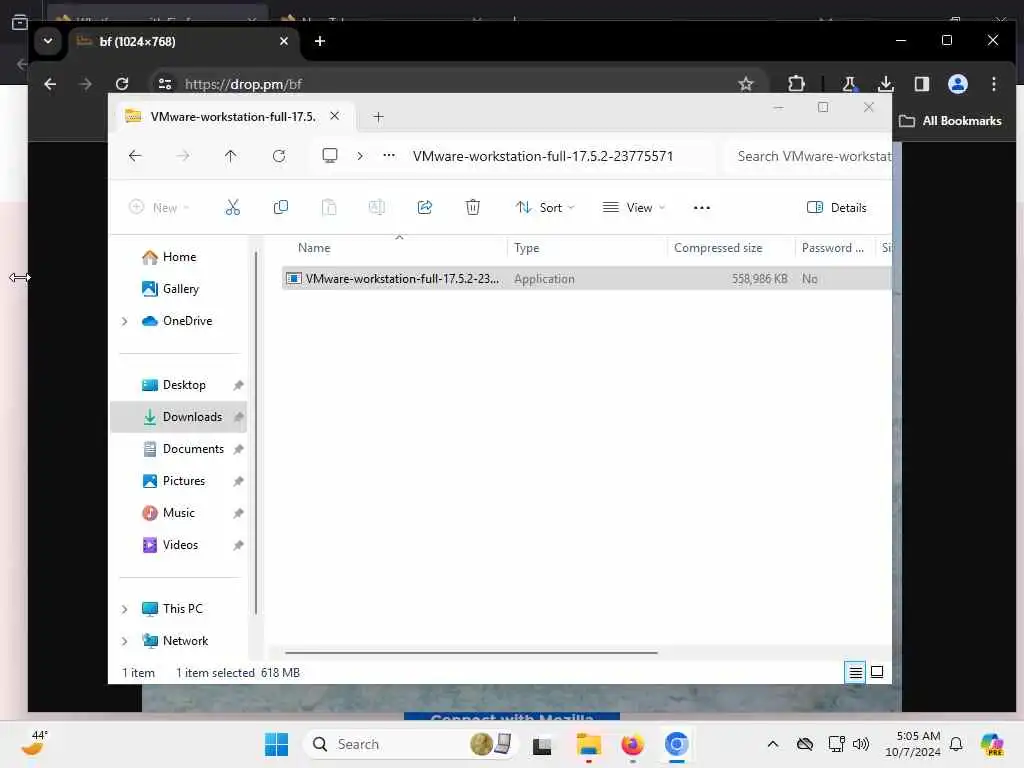Screen dimensions: 1024x768
Task: Refresh the Explorer folder view
Action: pyautogui.click(x=279, y=156)
